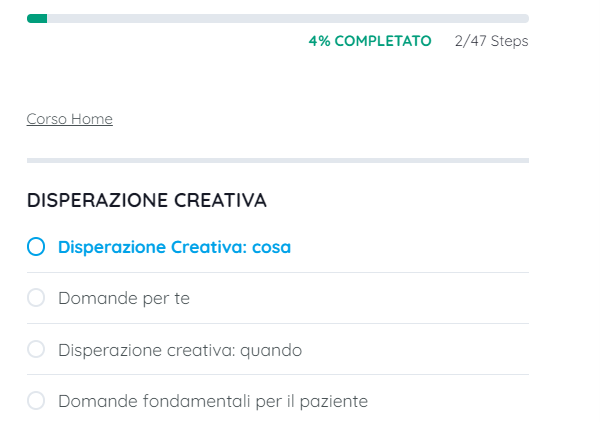Click the word "Steps" near progress
Screen dimensions: 600x422
[509, 41]
